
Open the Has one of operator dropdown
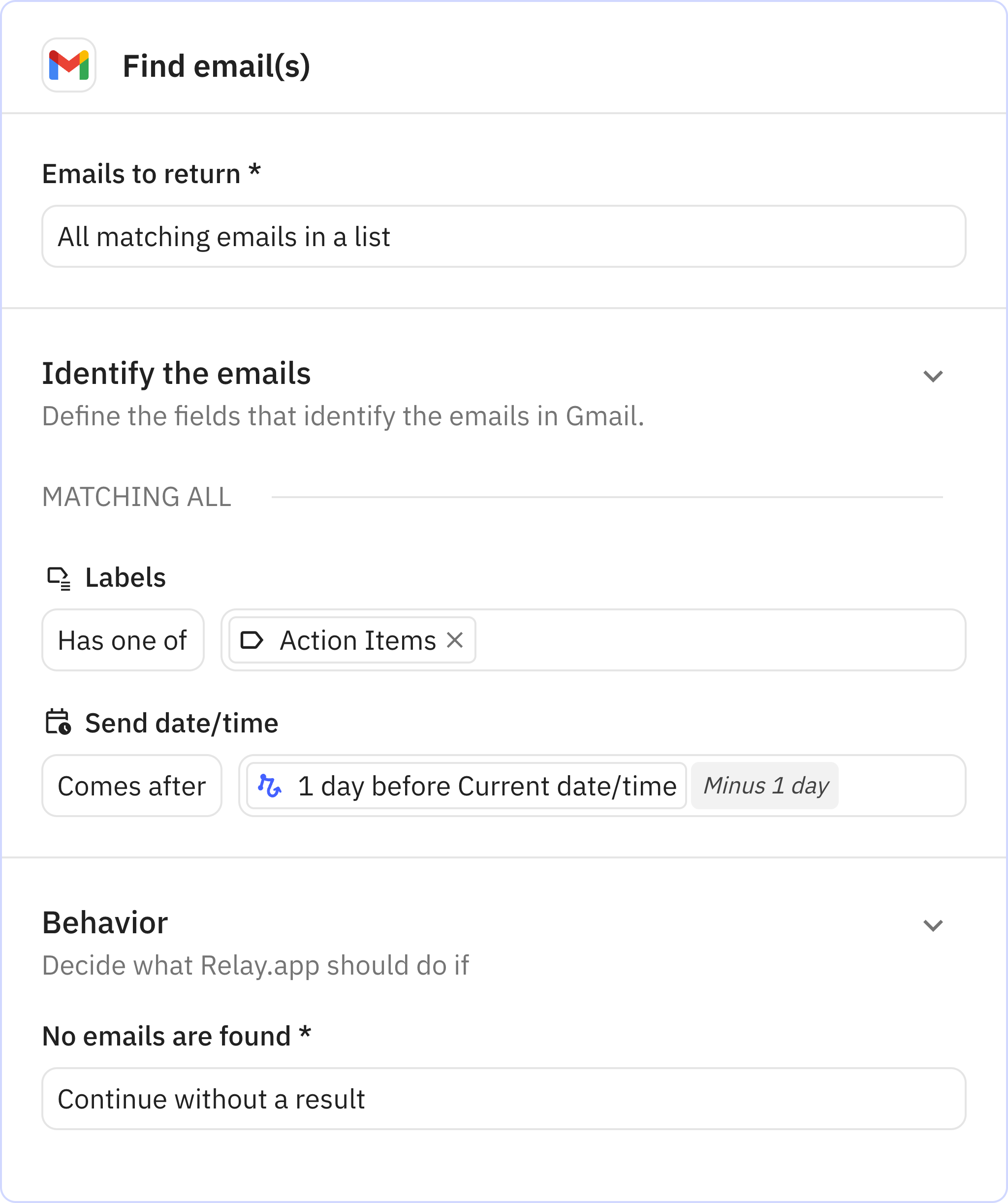123,640
